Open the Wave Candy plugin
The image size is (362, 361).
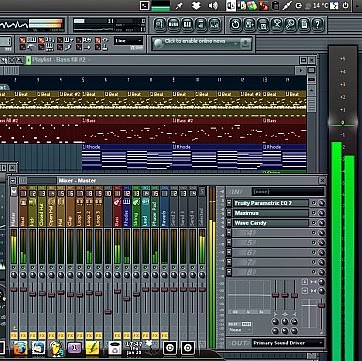click(271, 223)
